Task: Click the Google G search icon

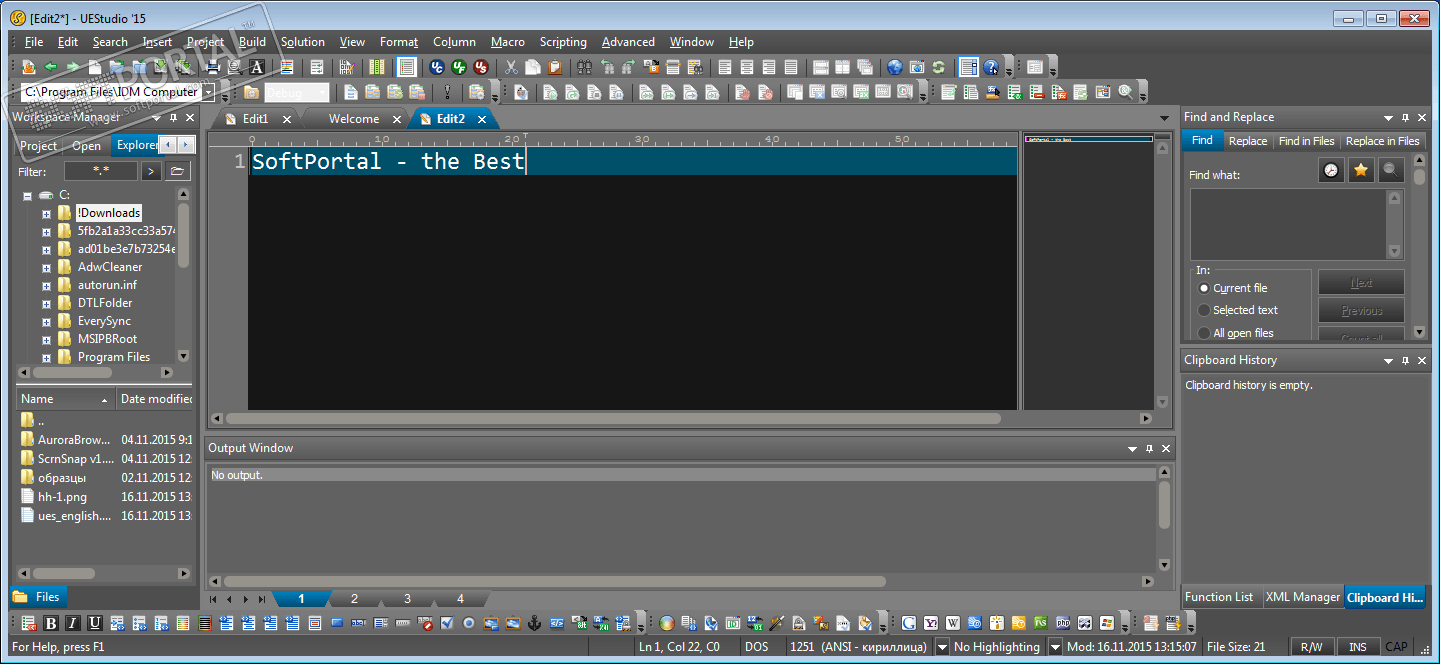Action: (x=909, y=623)
